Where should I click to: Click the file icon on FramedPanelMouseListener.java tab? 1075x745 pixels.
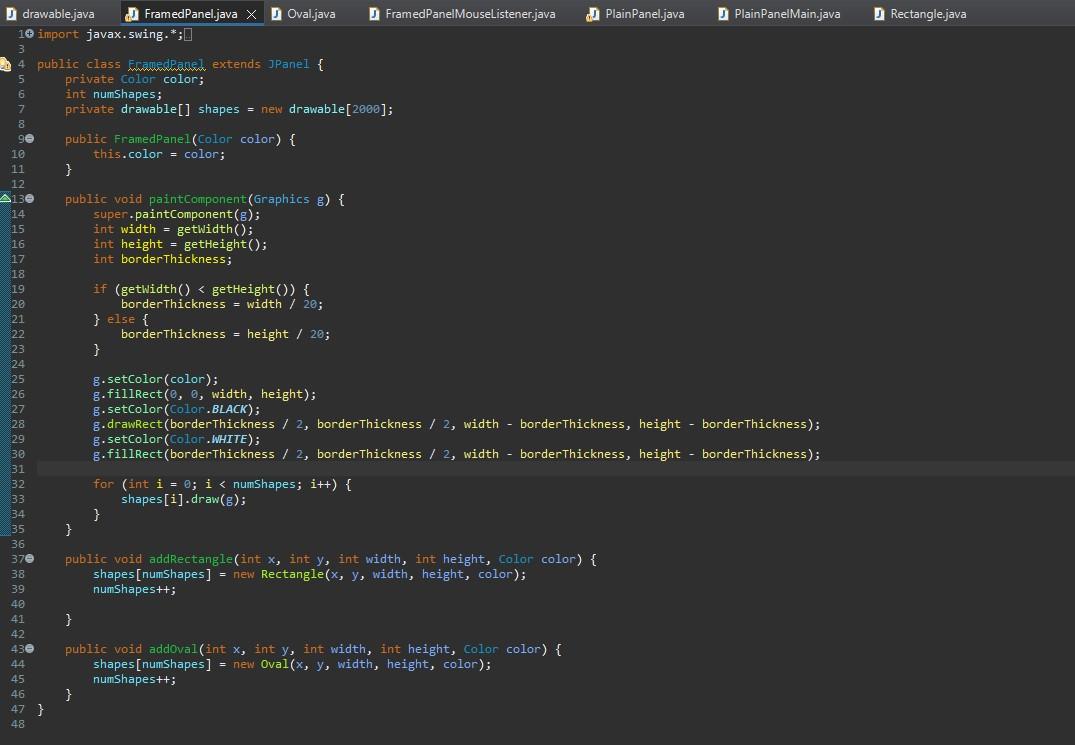click(374, 14)
